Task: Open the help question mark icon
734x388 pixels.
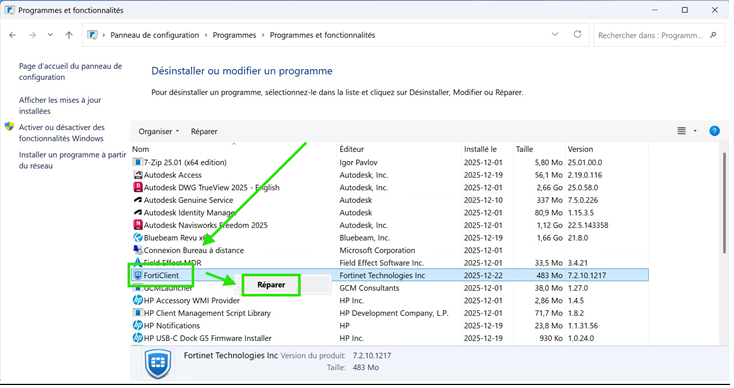Action: tap(714, 131)
